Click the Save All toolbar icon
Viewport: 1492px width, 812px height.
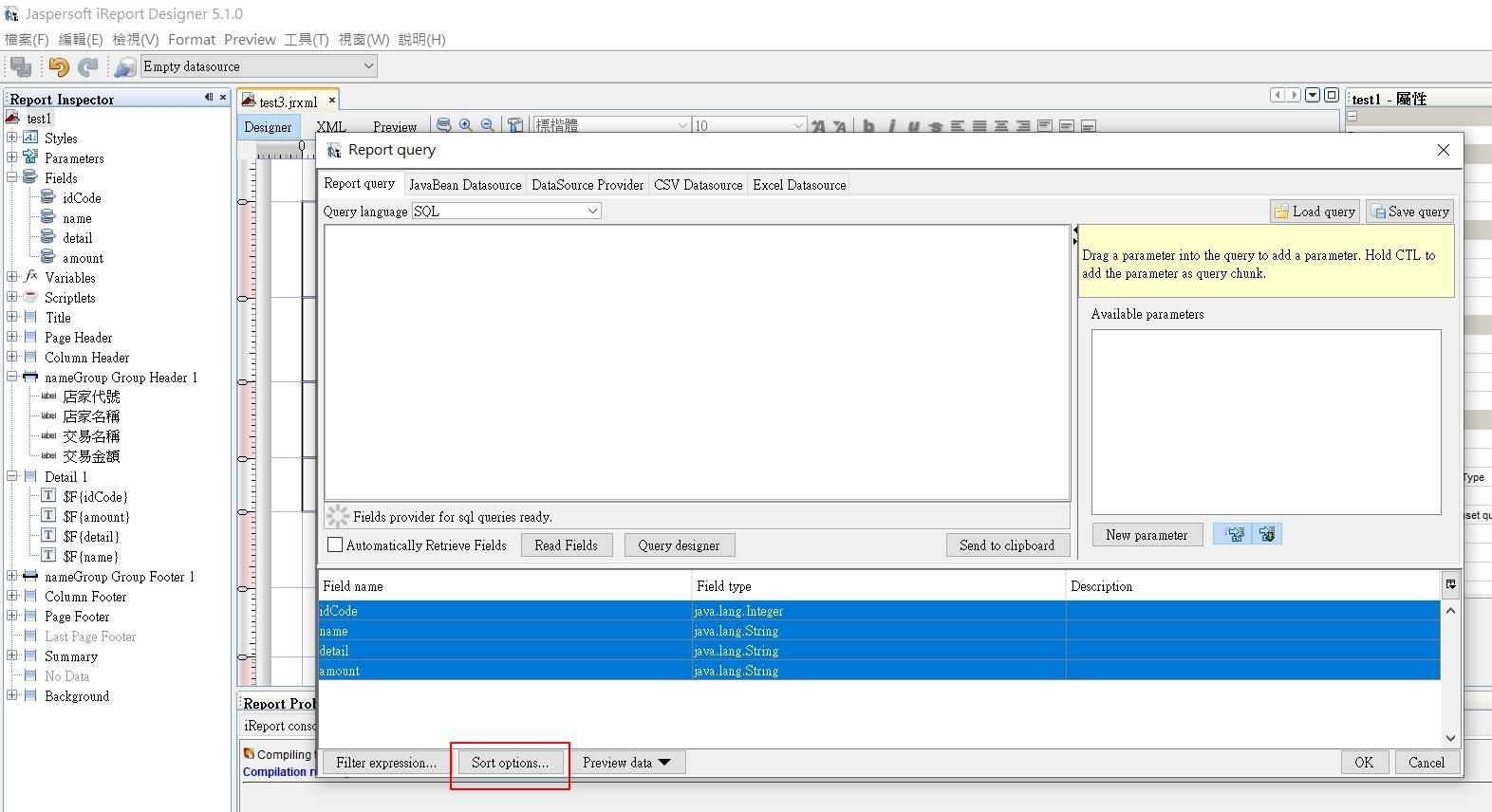pyautogui.click(x=21, y=66)
